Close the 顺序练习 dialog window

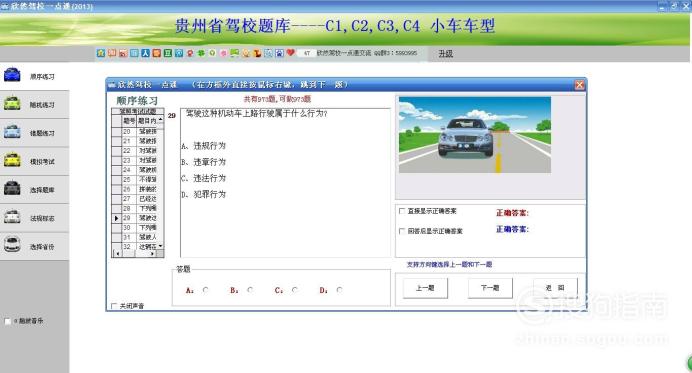[579, 85]
